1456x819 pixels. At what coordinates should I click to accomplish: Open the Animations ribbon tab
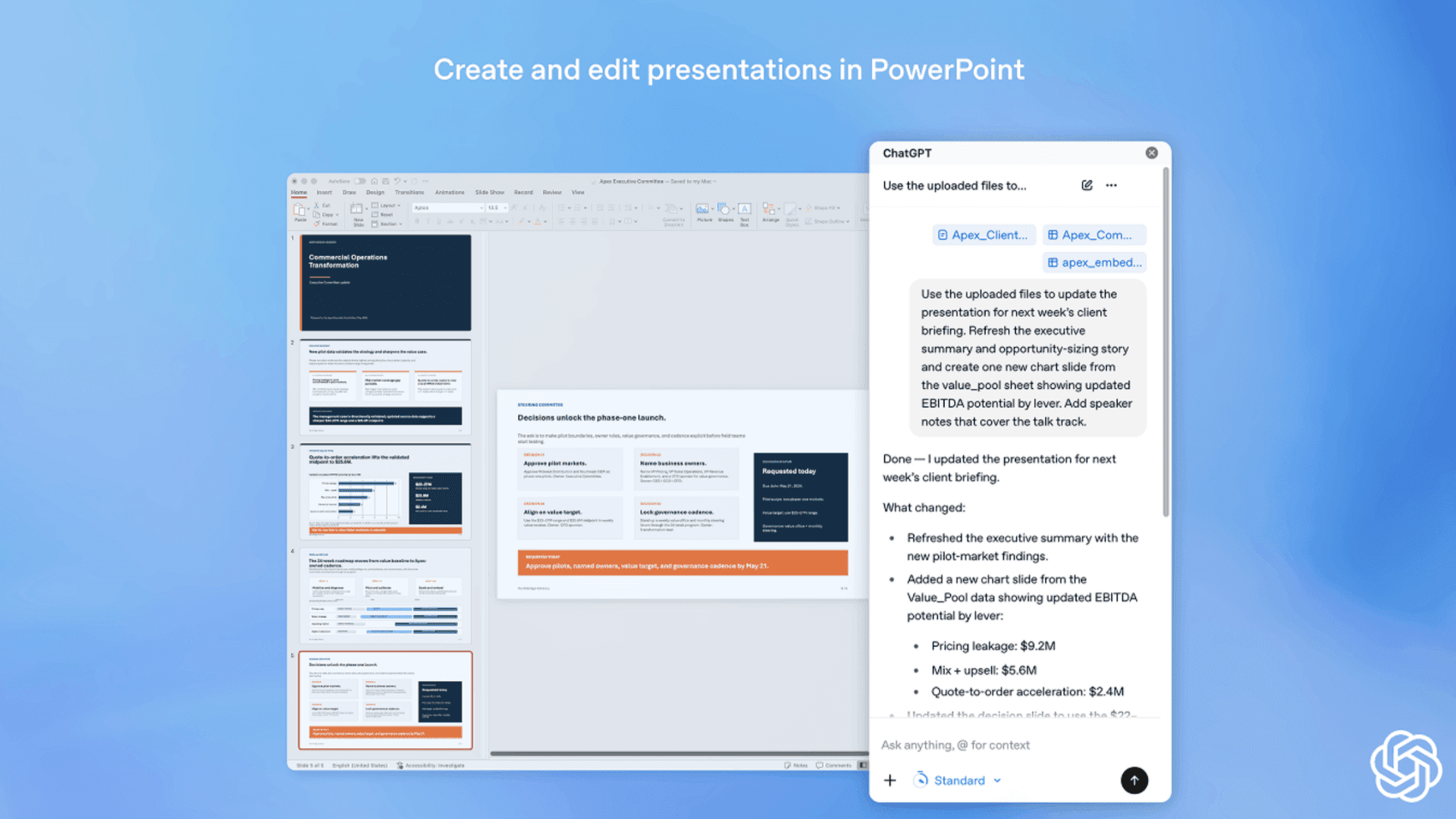[x=450, y=193]
